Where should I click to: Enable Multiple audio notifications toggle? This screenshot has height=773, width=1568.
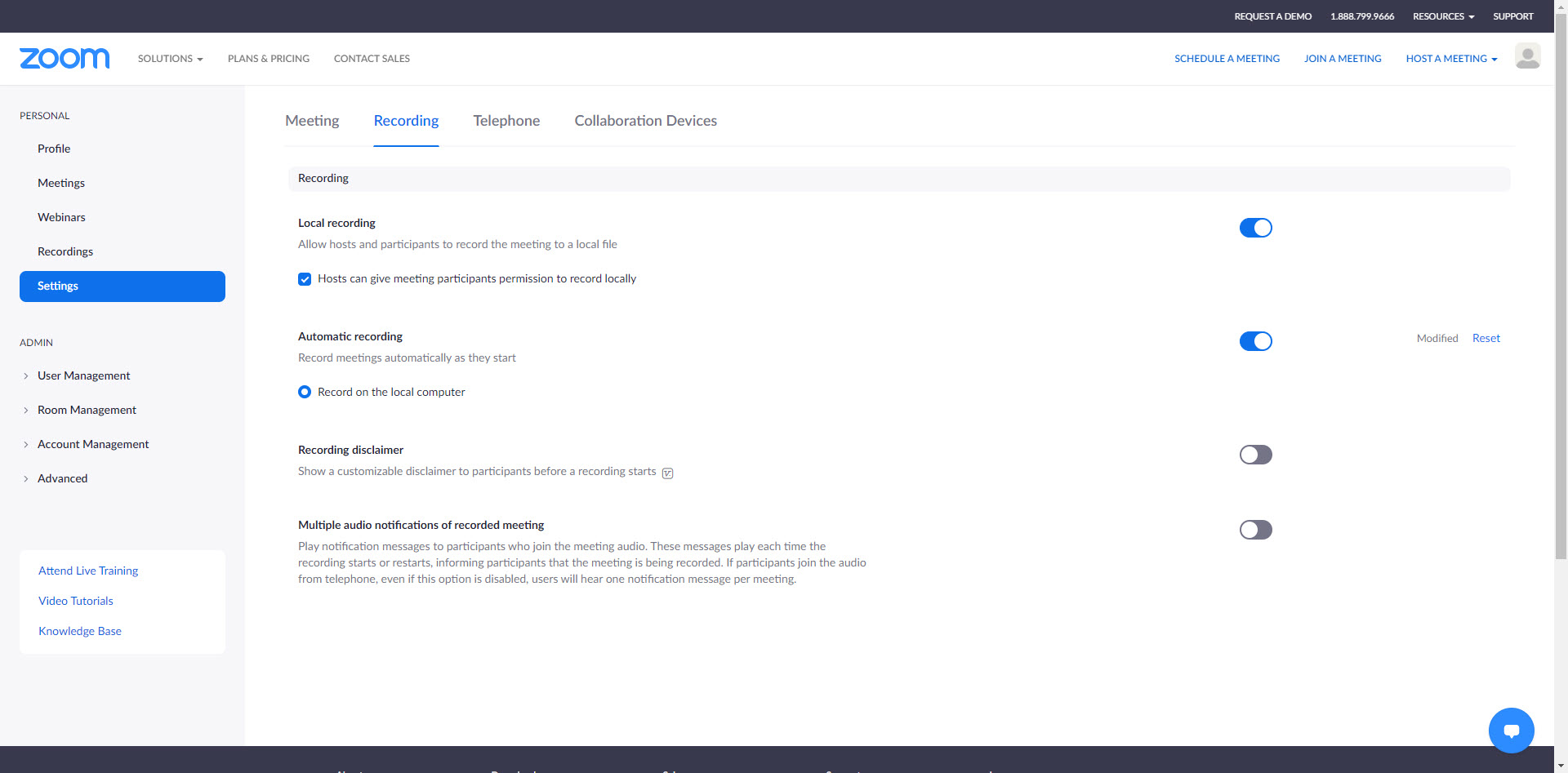click(1255, 530)
